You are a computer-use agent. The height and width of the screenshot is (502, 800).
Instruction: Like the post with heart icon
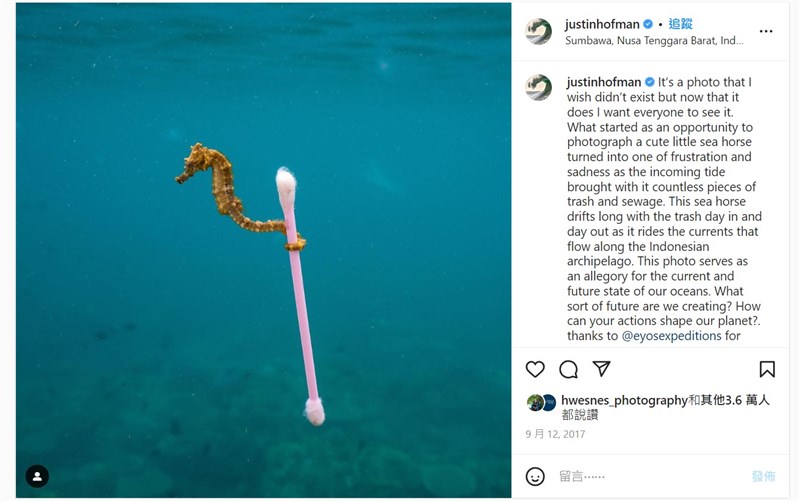point(535,369)
